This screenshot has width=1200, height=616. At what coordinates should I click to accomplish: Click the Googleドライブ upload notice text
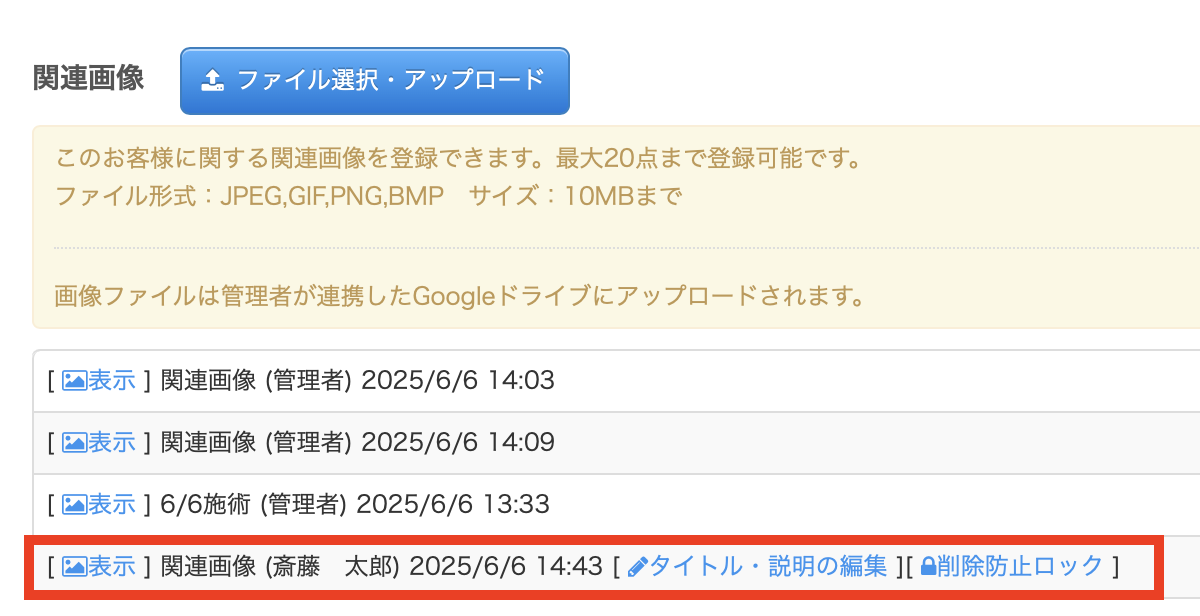[460, 296]
